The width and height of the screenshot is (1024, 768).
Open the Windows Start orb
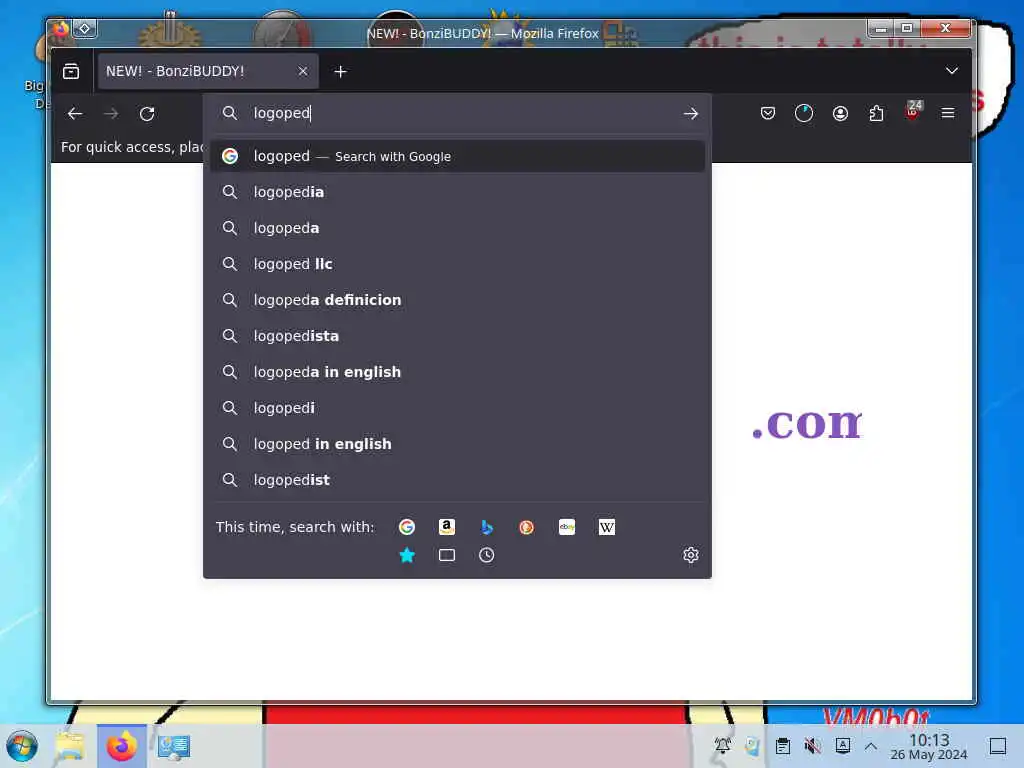pos(22,746)
